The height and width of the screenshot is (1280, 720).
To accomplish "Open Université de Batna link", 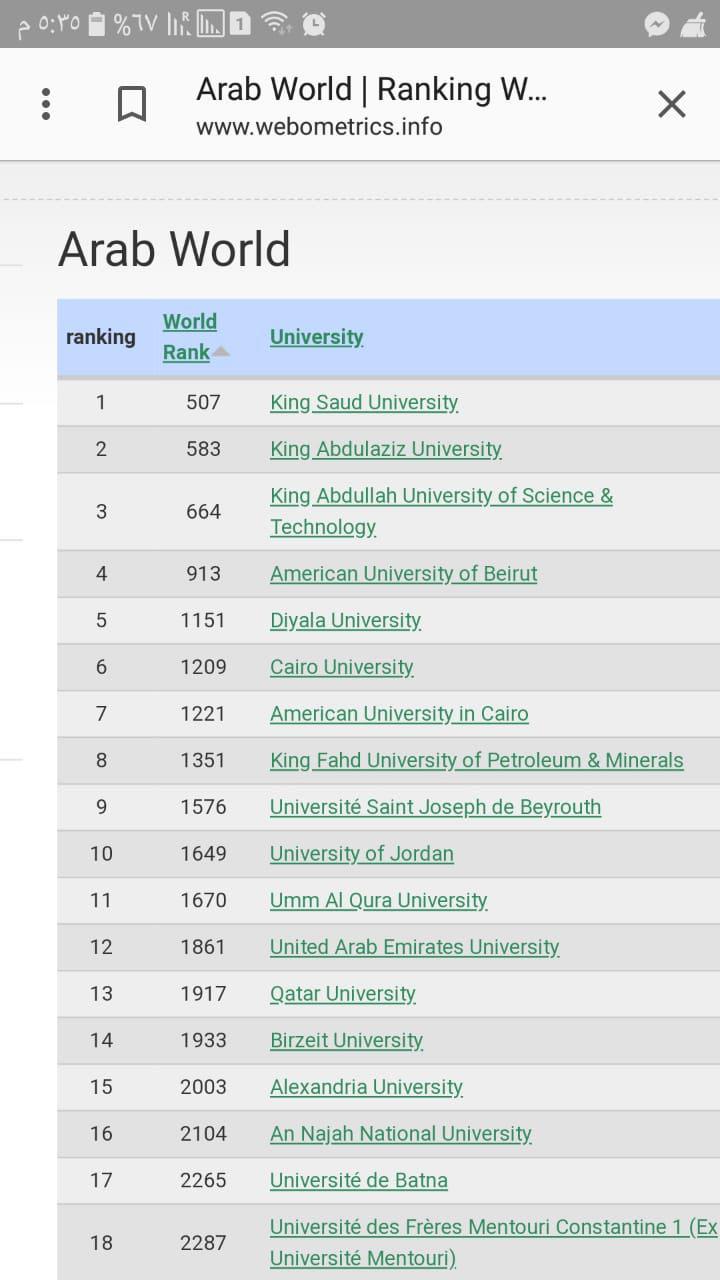I will point(359,1180).
